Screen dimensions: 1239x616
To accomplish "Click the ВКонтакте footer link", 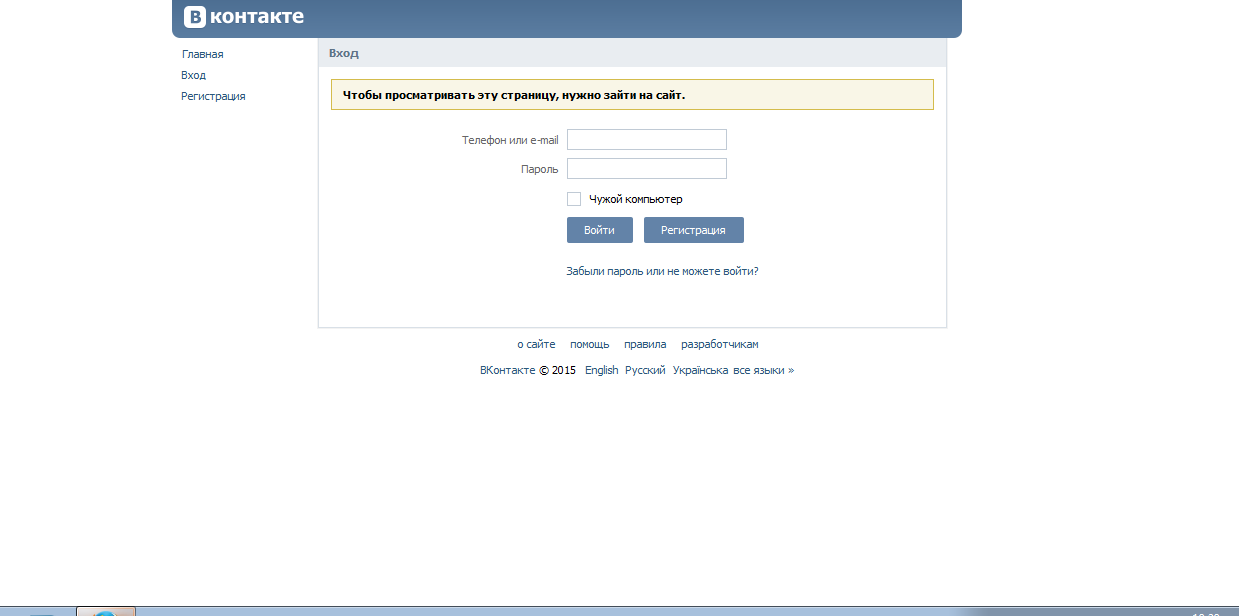I will click(508, 370).
